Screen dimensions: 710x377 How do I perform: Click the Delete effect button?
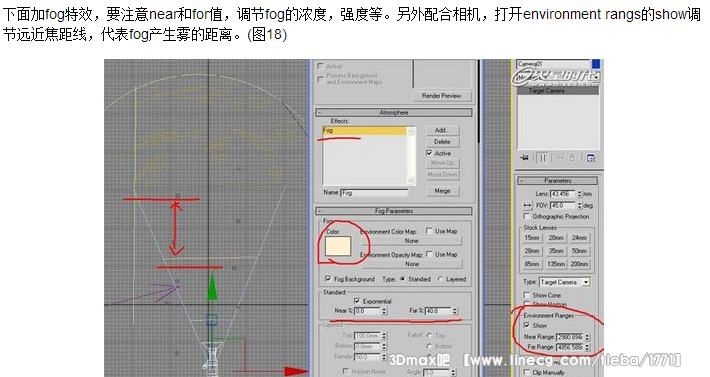point(442,142)
